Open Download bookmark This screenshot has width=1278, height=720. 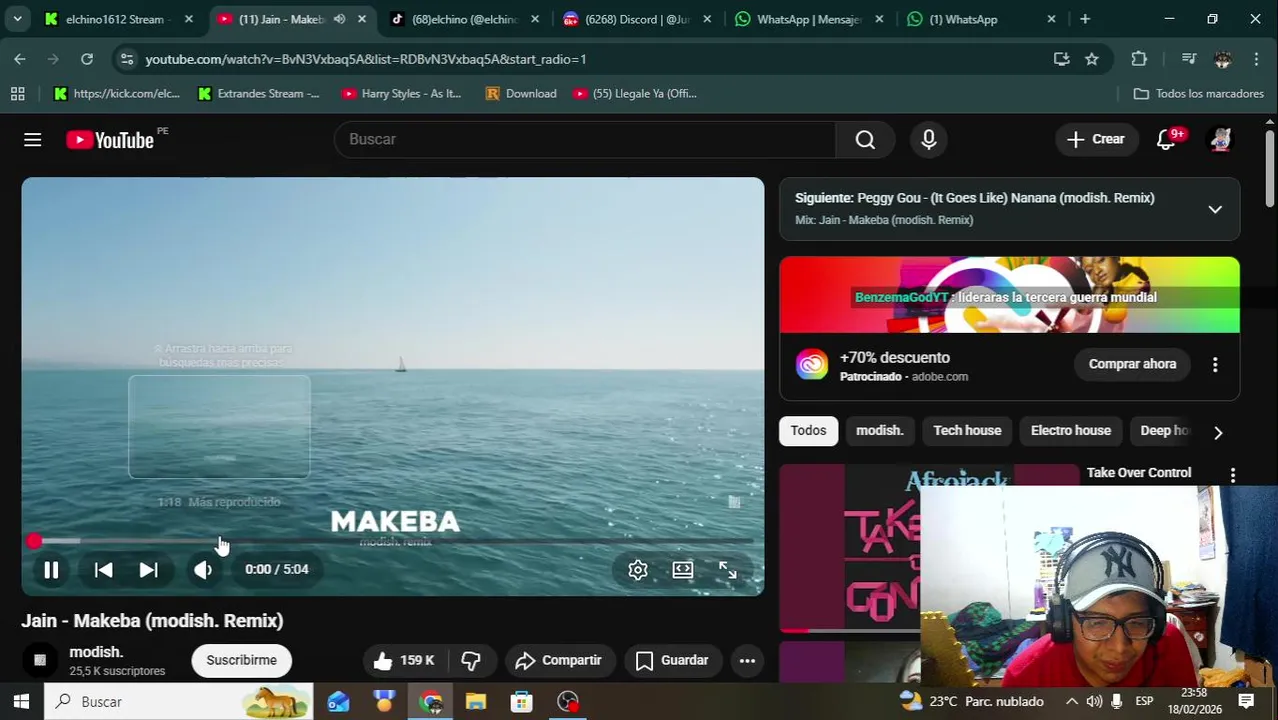pos(521,93)
